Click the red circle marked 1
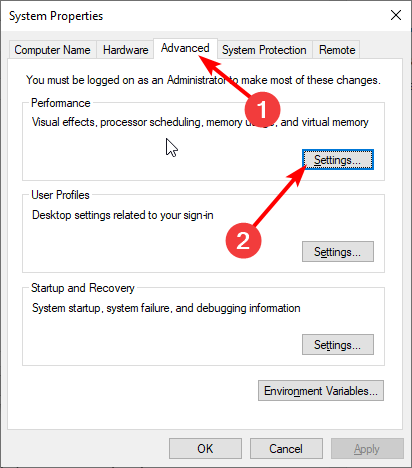This screenshot has width=412, height=468. pyautogui.click(x=262, y=109)
